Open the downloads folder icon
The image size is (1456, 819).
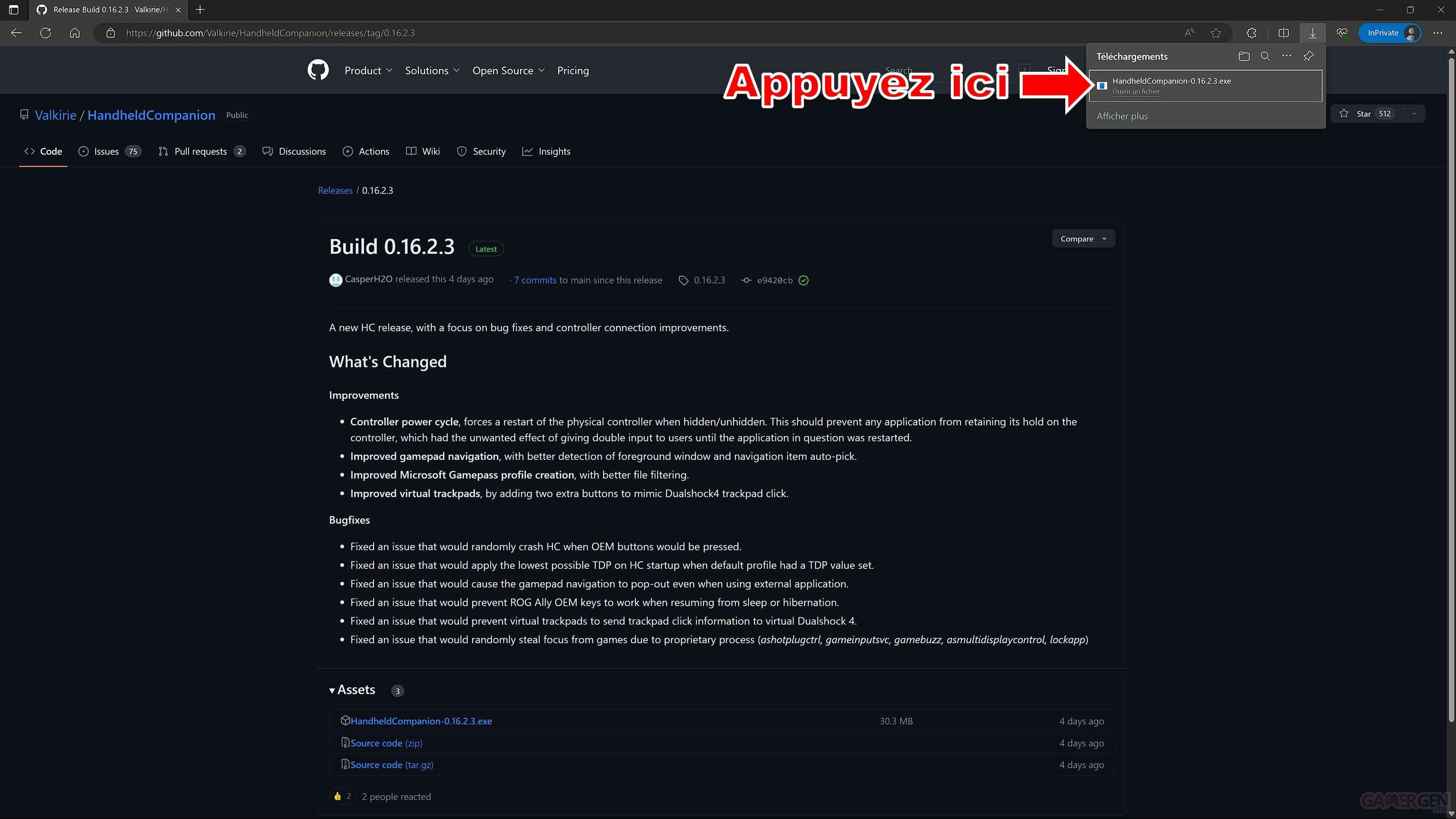point(1244,56)
